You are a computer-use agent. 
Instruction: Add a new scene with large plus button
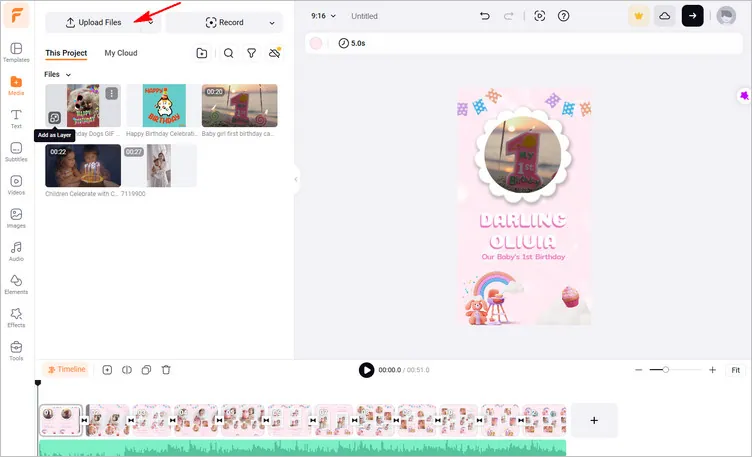[x=594, y=420]
